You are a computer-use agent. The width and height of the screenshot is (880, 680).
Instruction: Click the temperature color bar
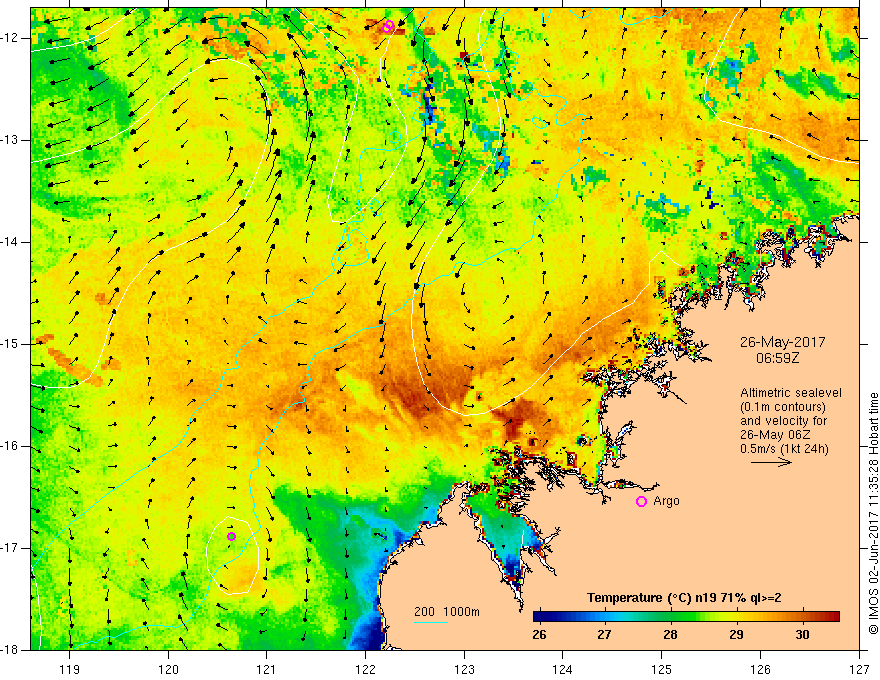[x=686, y=616]
